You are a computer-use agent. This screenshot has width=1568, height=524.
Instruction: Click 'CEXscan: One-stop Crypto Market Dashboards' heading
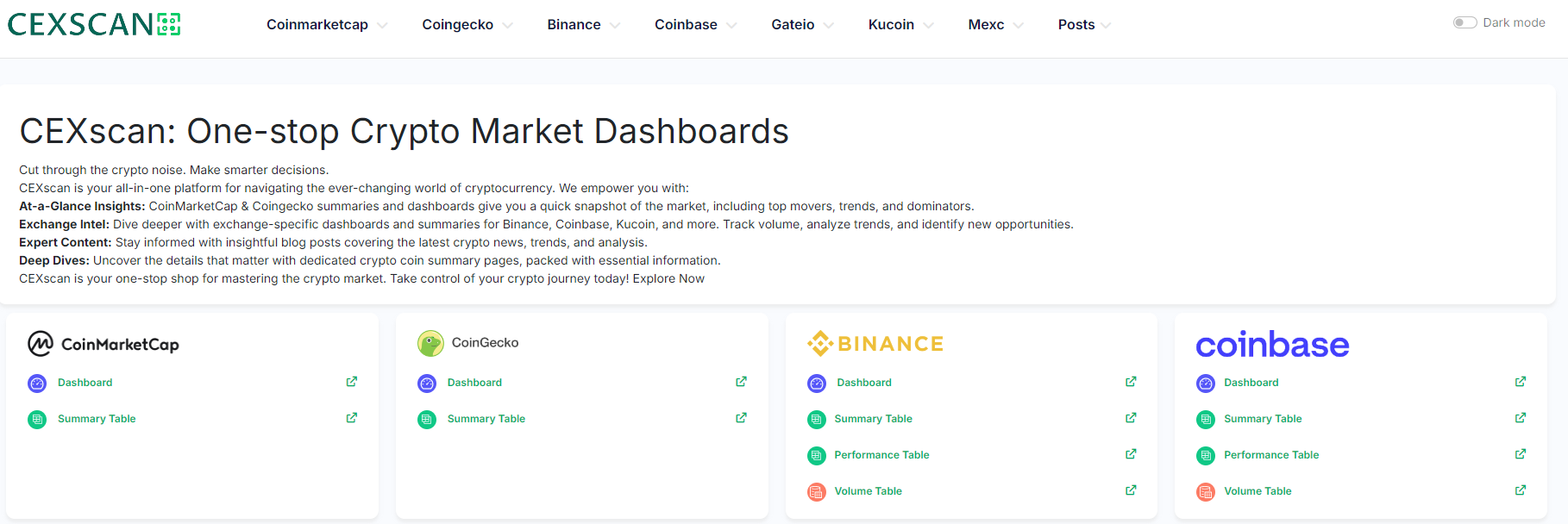pyautogui.click(x=404, y=132)
